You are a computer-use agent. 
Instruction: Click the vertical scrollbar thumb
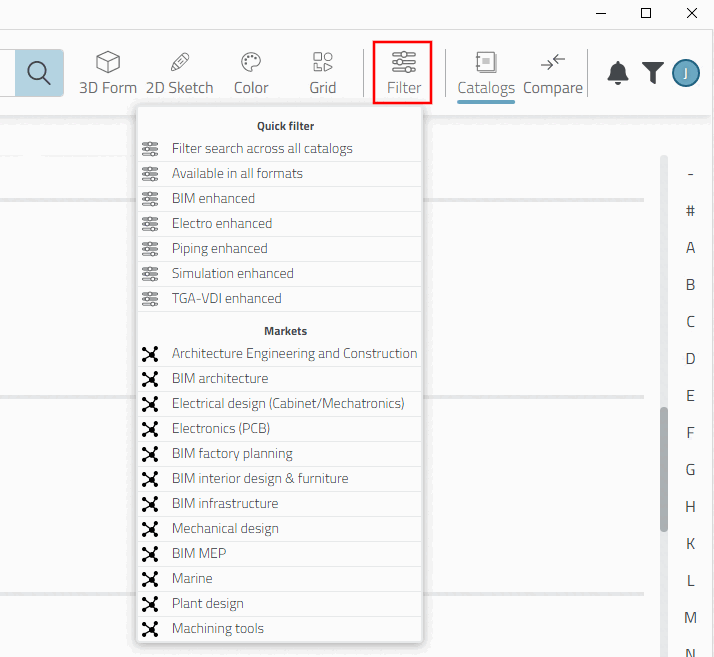tap(664, 469)
